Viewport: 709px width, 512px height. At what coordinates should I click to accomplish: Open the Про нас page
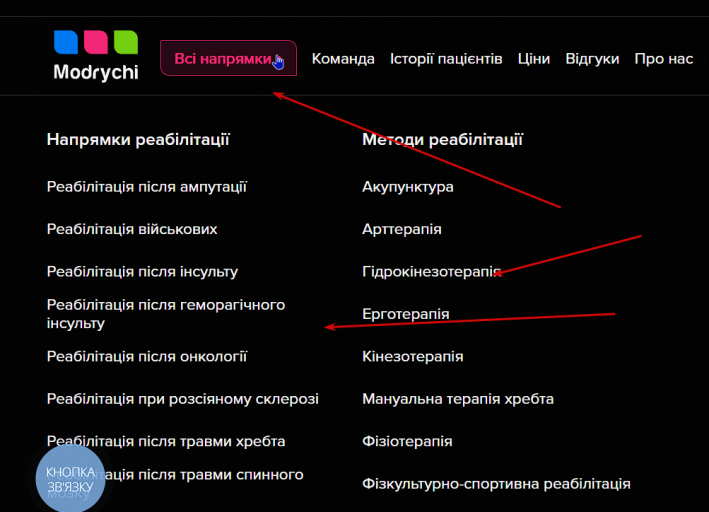point(664,59)
